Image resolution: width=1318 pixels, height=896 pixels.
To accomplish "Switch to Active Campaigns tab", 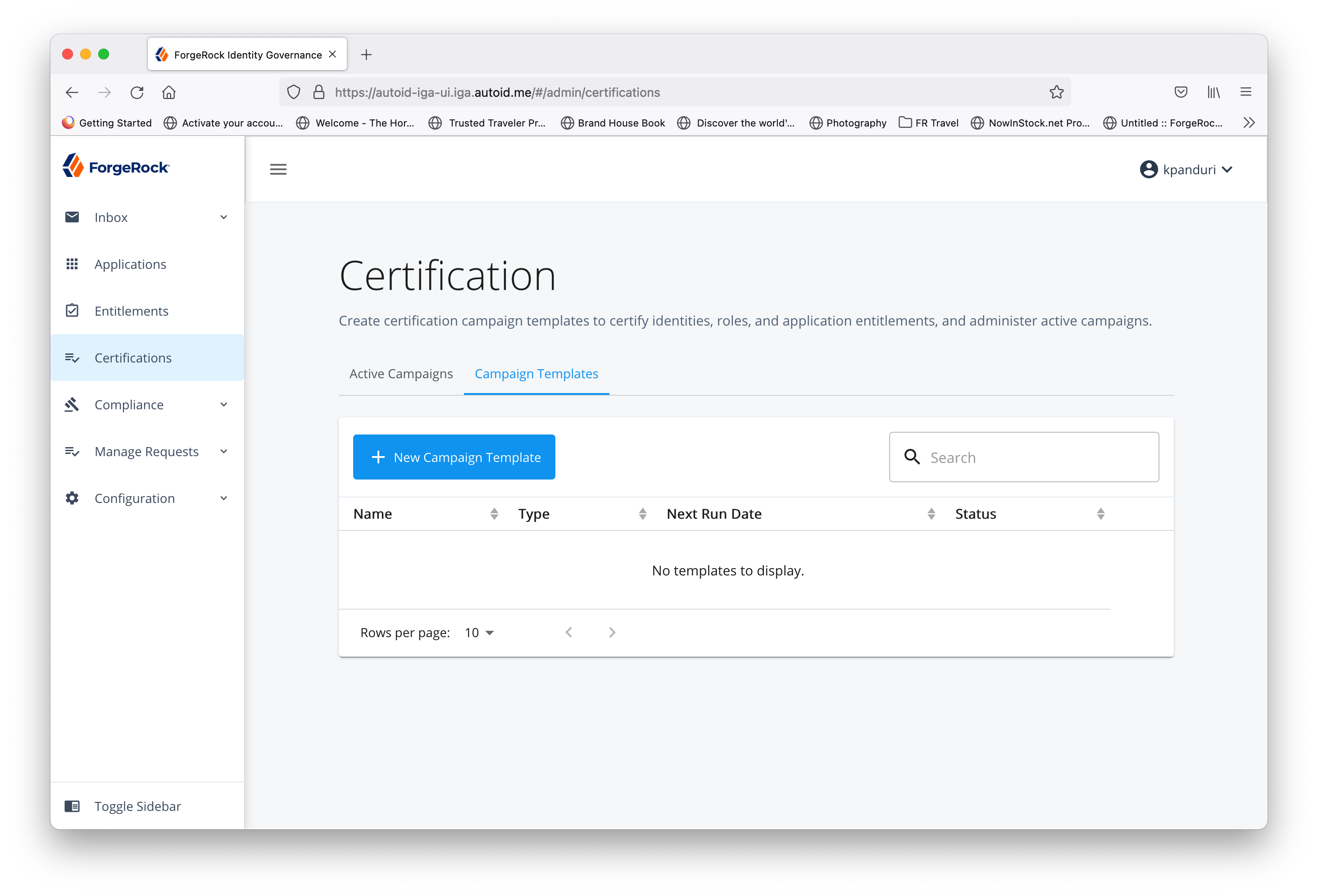I will (x=401, y=374).
